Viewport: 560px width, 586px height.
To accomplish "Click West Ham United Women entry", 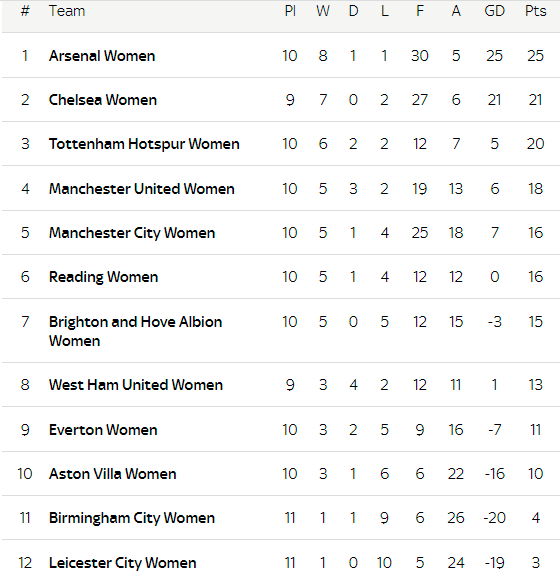I will (x=136, y=385).
